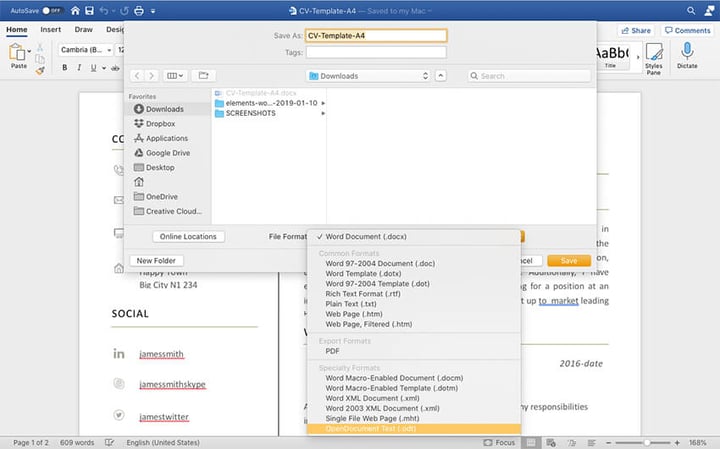Toggle the AutoSave switch
This screenshot has height=449, width=720.
coord(52,11)
